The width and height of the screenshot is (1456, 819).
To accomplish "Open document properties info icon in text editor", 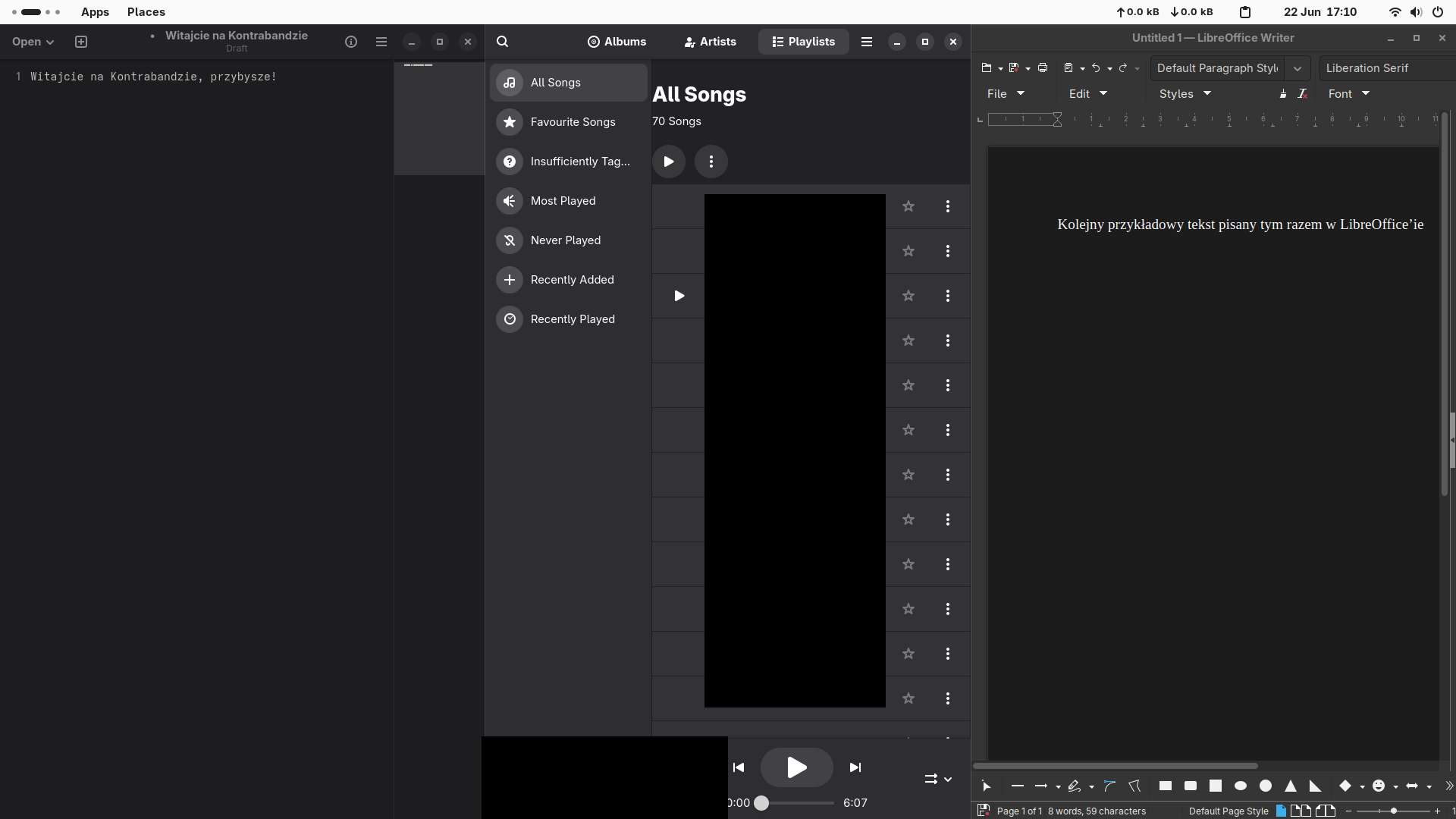I will click(350, 42).
